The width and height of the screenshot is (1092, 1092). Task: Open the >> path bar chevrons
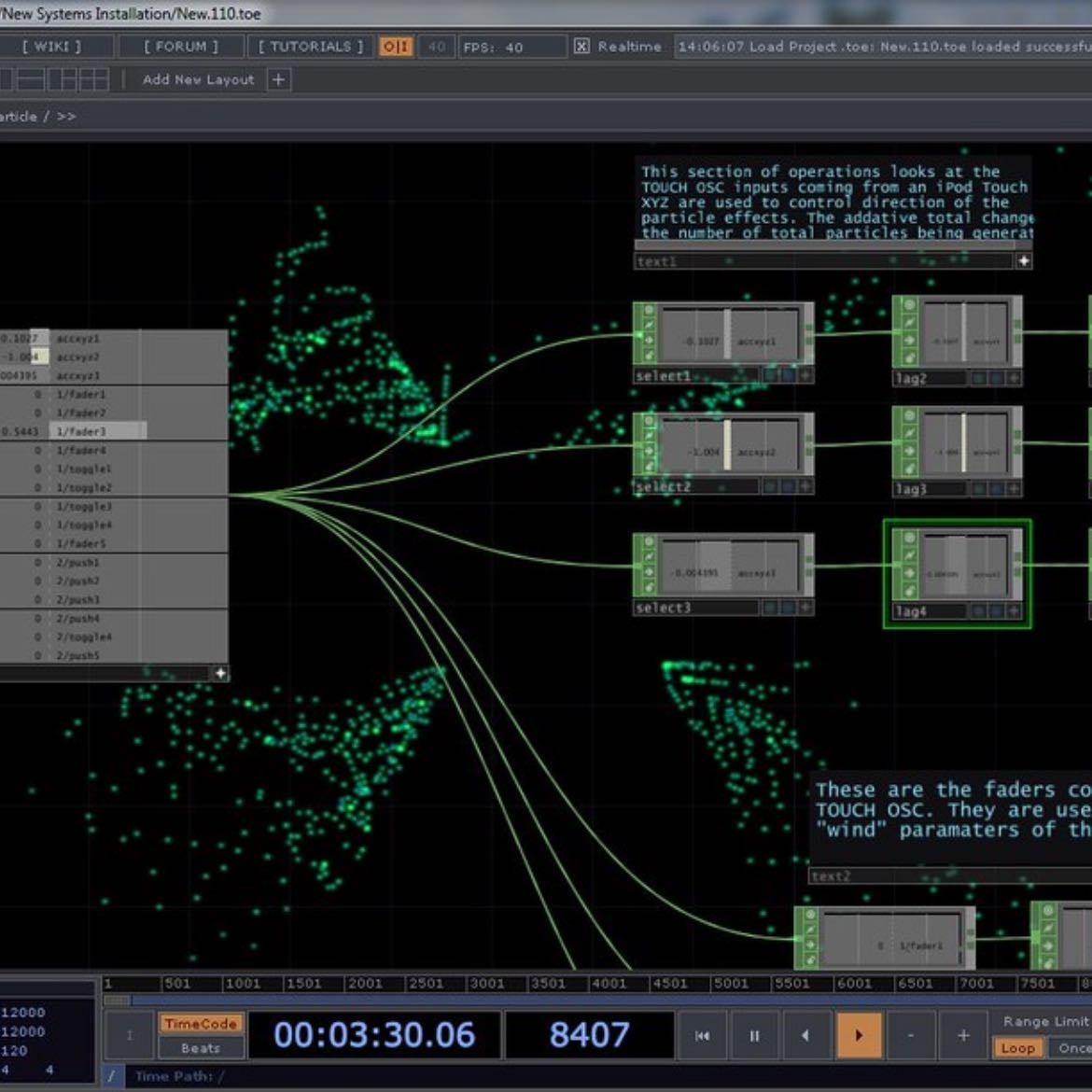click(66, 117)
